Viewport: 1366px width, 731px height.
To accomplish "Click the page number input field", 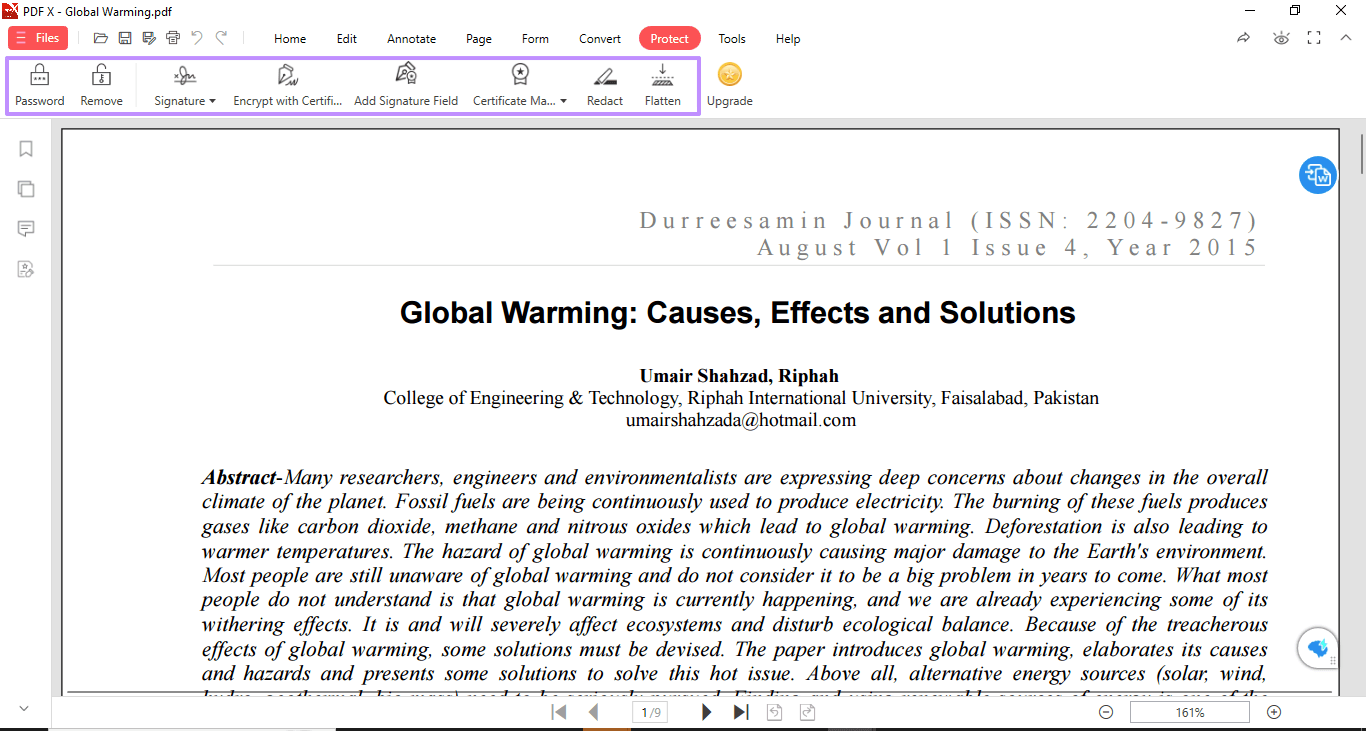I will (x=650, y=712).
